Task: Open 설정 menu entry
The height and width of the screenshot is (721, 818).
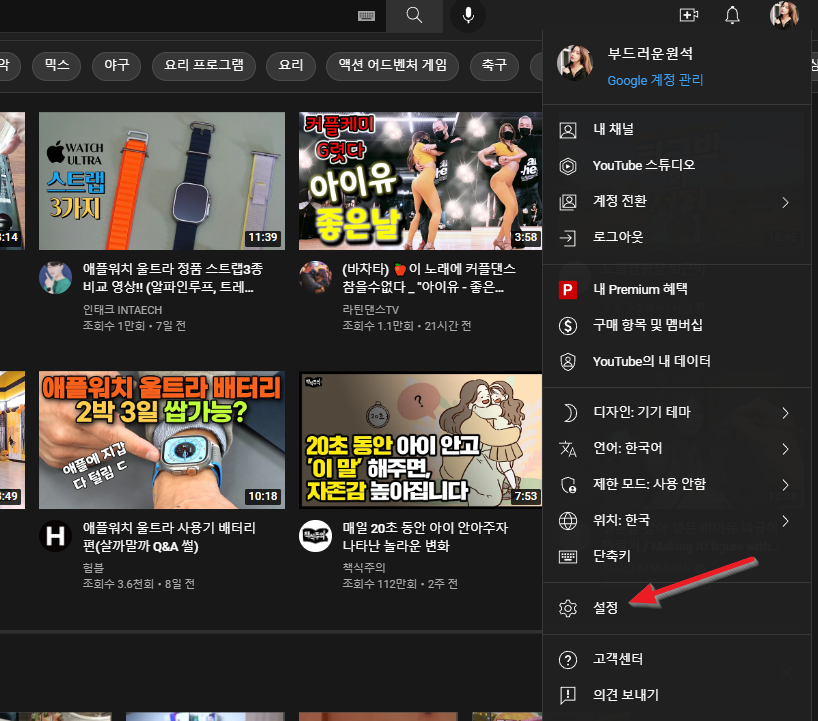Action: click(677, 608)
